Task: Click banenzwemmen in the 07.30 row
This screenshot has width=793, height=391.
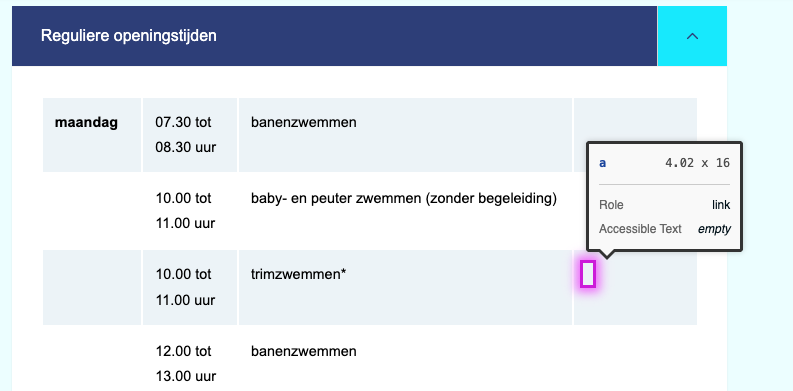Action: (x=303, y=122)
